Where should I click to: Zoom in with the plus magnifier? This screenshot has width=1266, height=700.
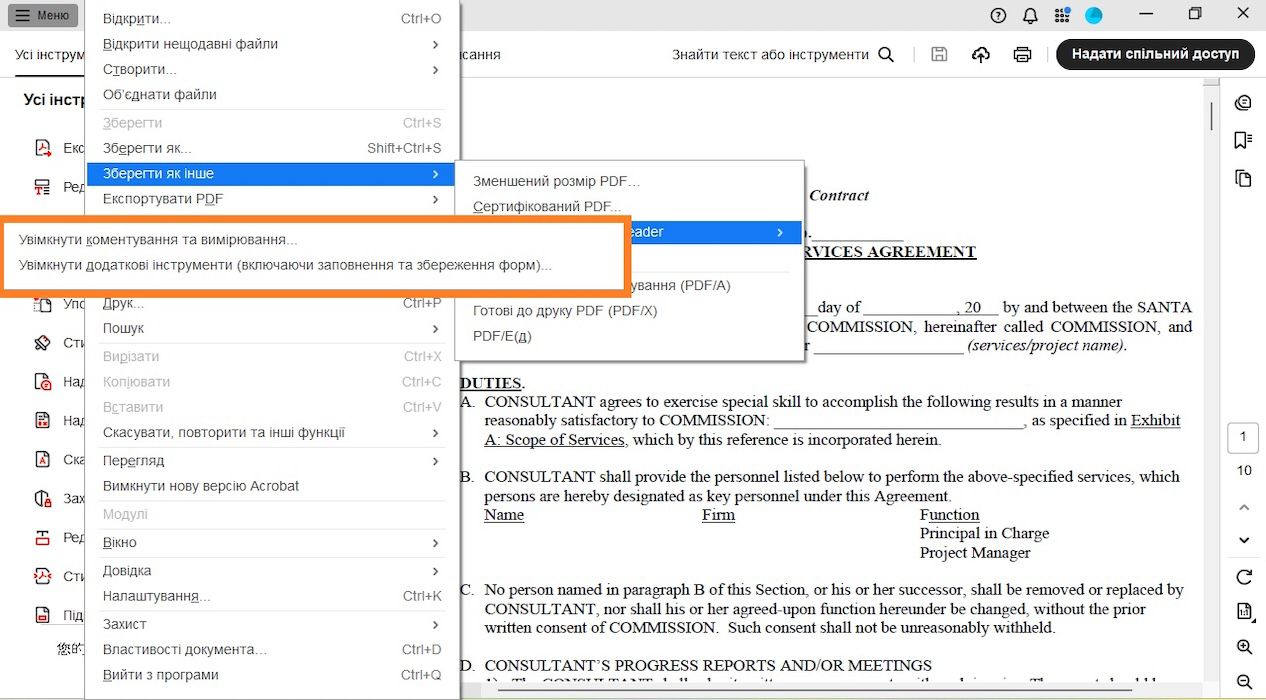[x=1244, y=647]
